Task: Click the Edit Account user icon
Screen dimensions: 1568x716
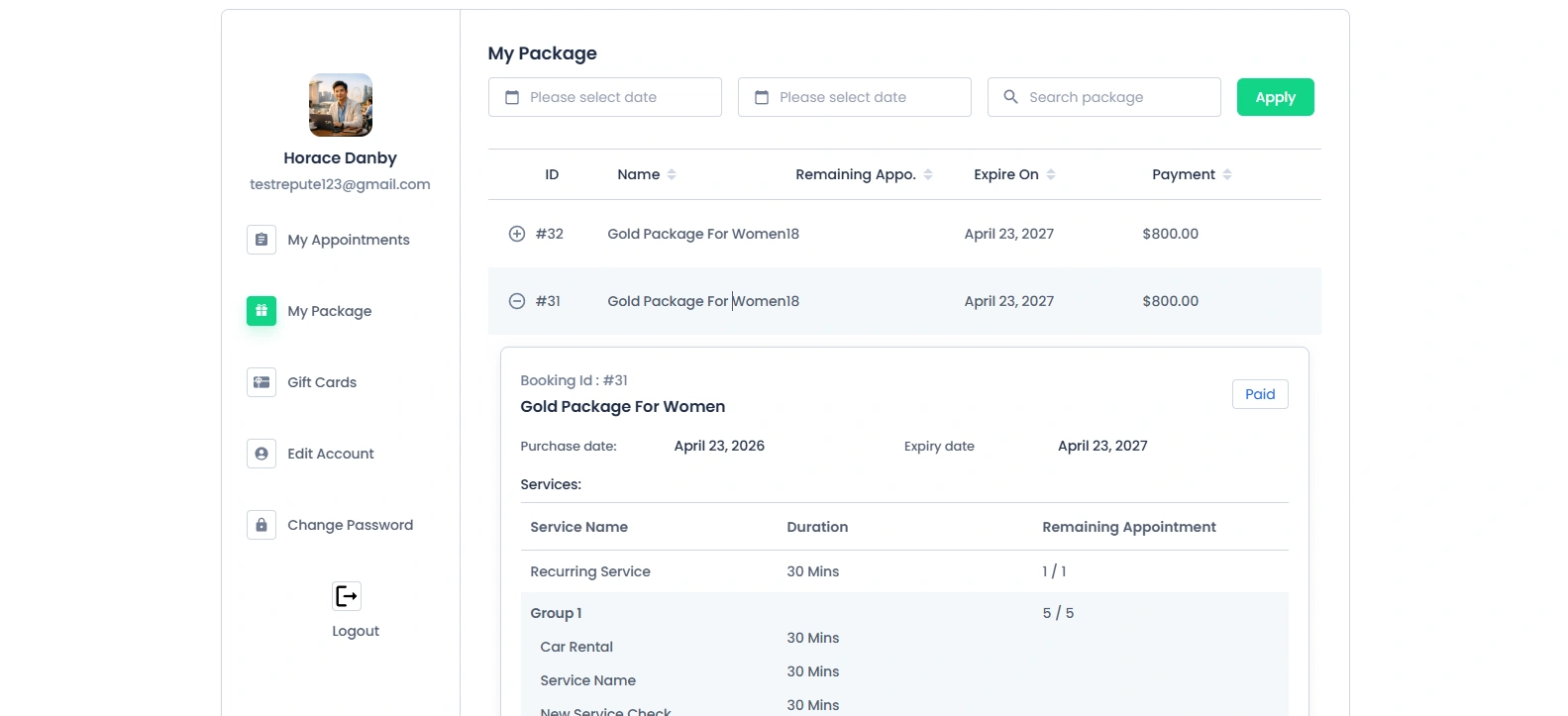Action: point(261,454)
